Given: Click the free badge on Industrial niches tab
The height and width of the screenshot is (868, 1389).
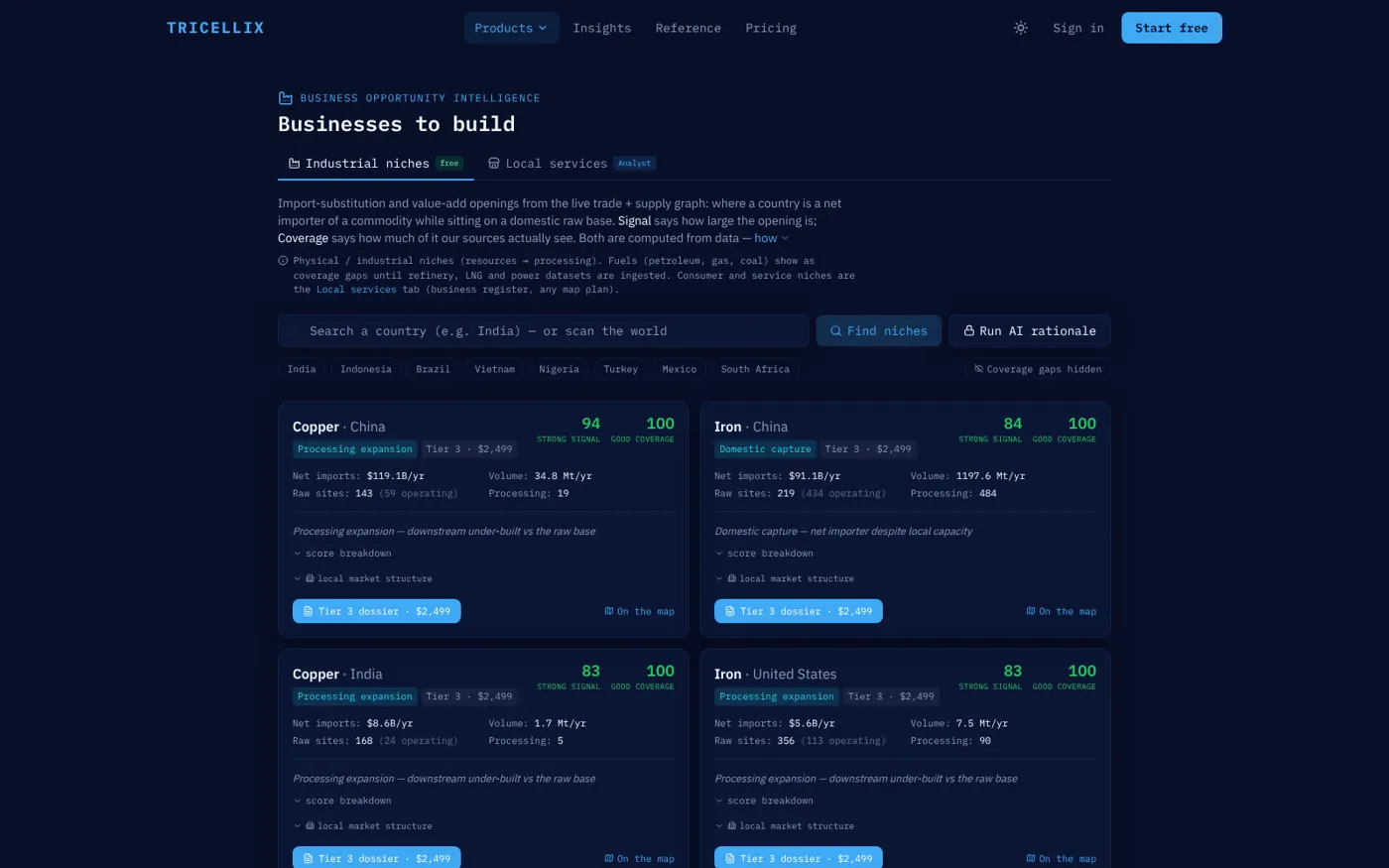Looking at the screenshot, I should [x=449, y=164].
